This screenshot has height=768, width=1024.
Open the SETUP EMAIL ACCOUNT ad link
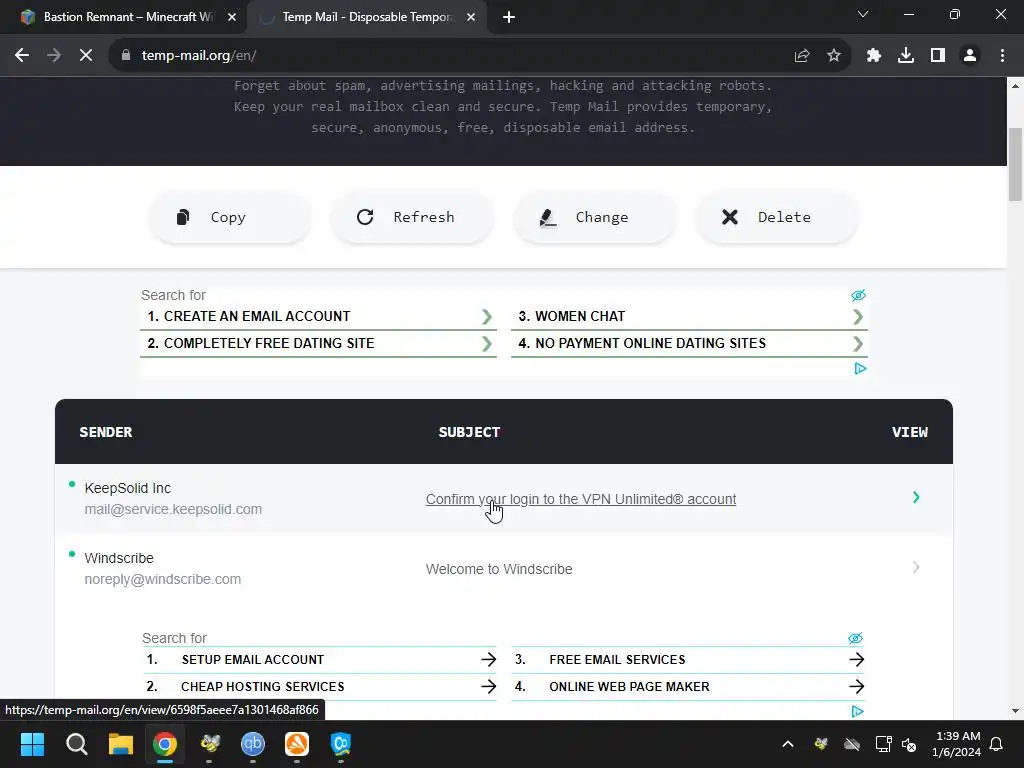click(x=253, y=660)
